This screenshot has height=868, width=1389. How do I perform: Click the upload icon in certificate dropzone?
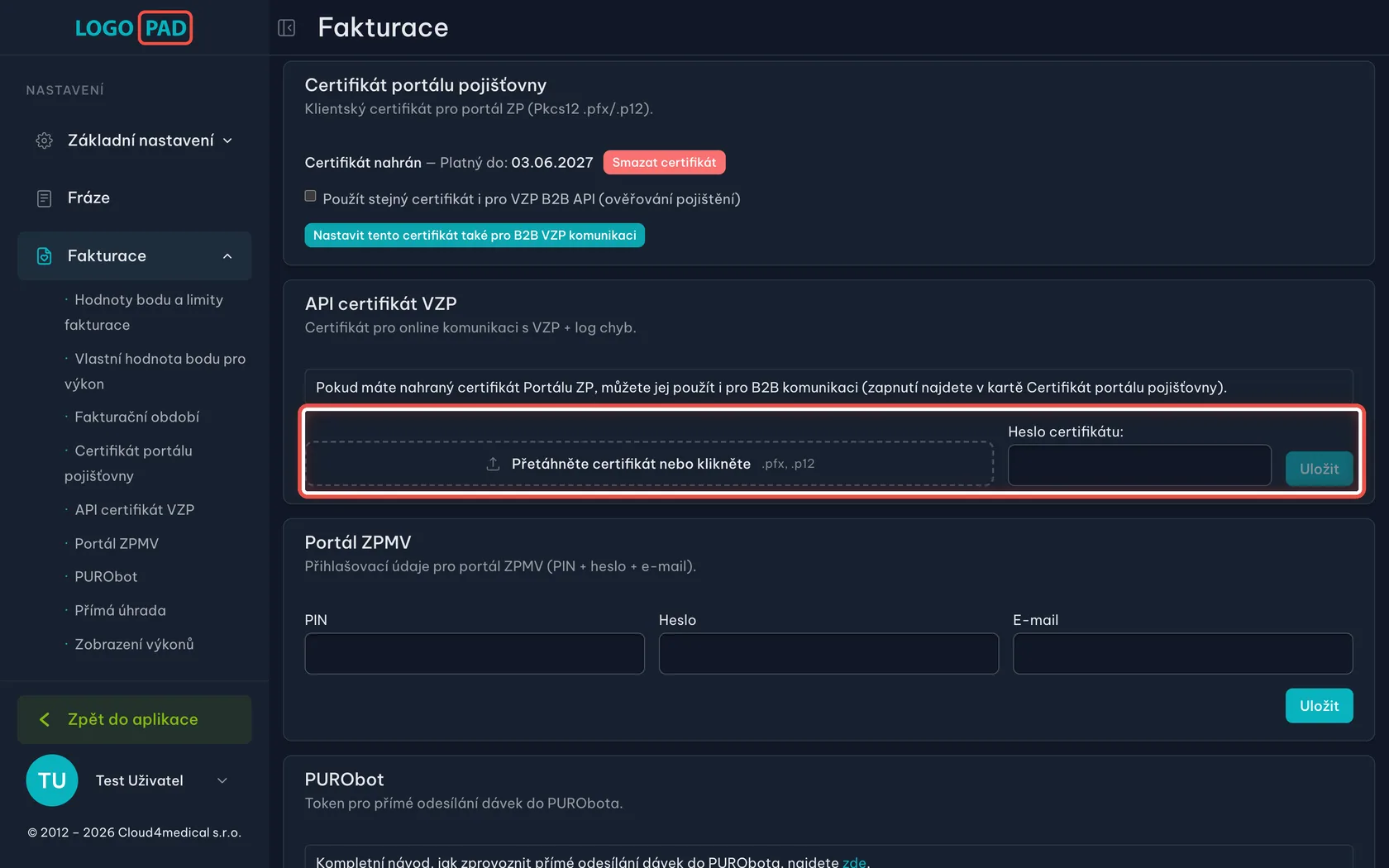pos(493,464)
